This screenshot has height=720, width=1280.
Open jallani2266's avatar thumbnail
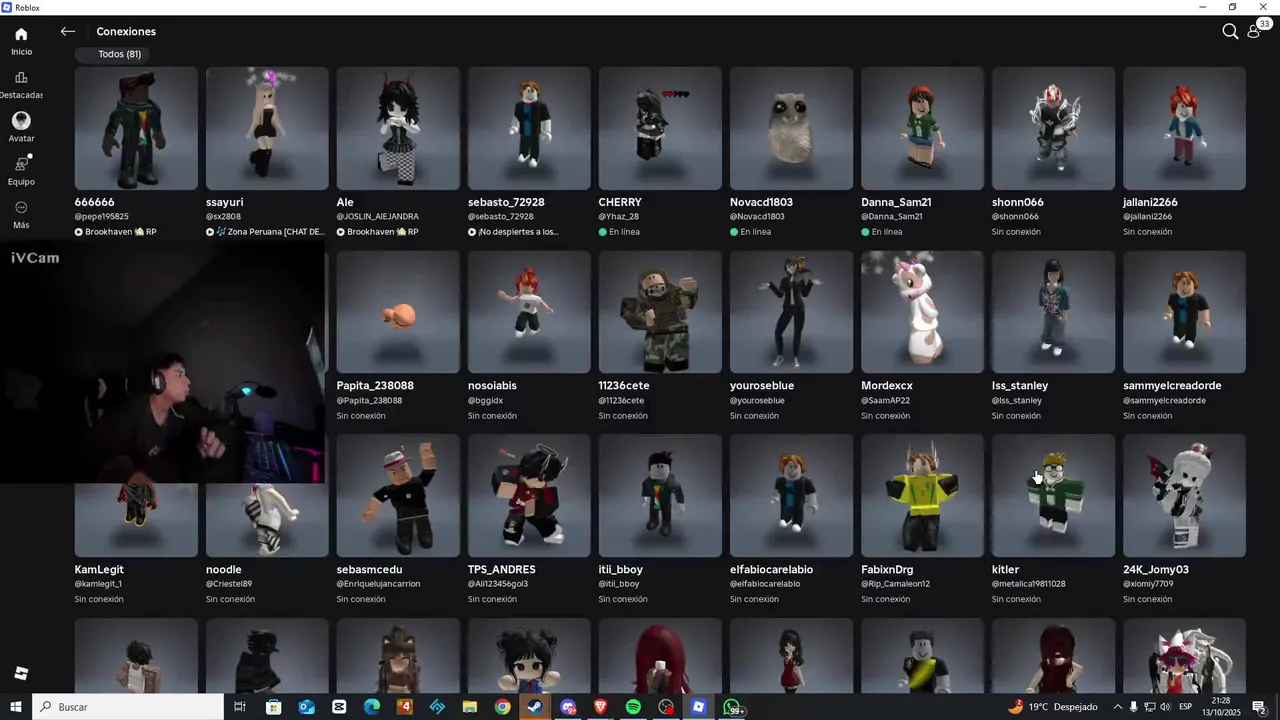(x=1184, y=129)
